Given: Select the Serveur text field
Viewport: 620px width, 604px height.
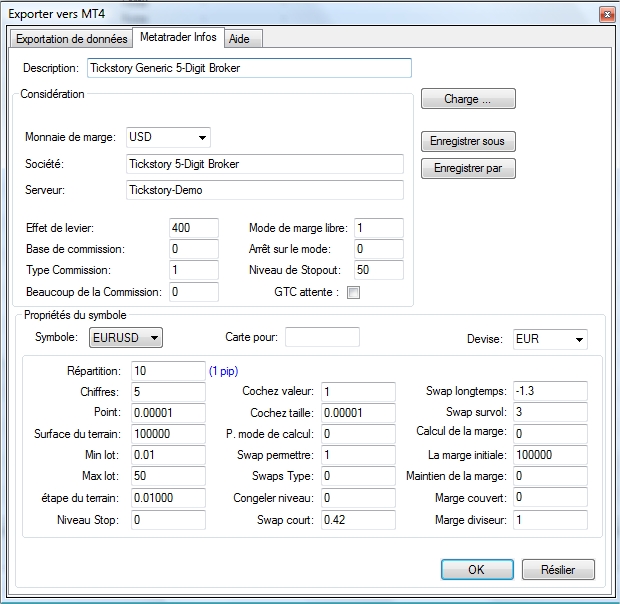Looking at the screenshot, I should (265, 190).
